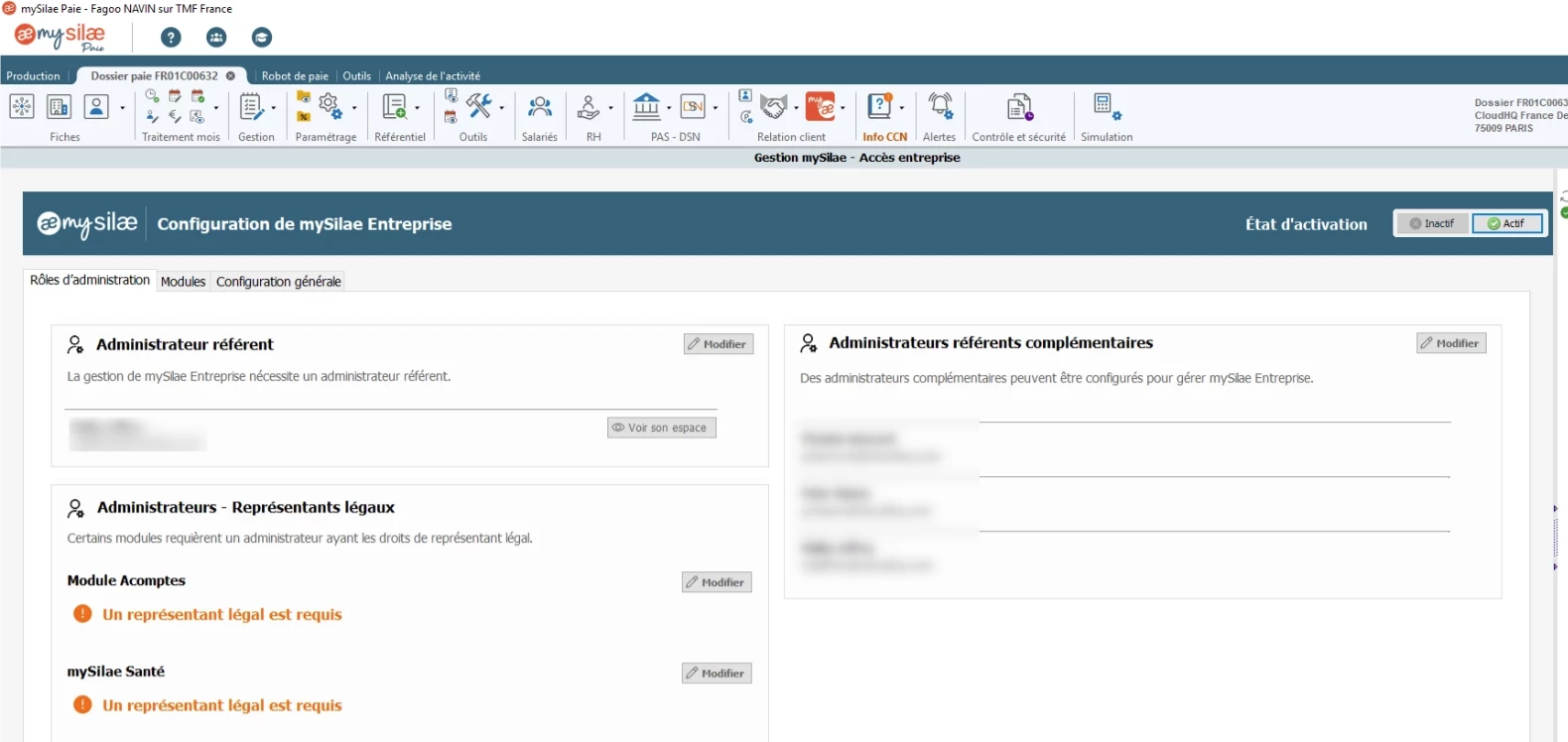Open the handshake Relation client icon

tap(774, 105)
